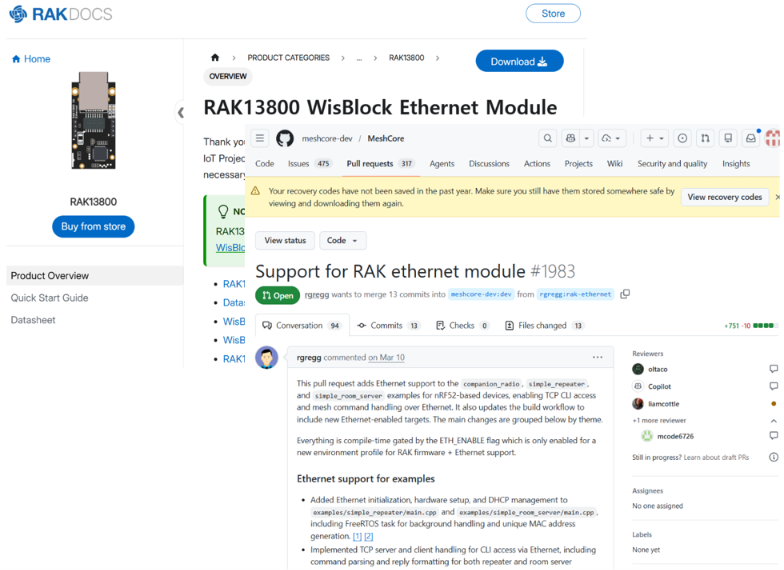
Task: Open the notifications inbox icon
Action: pyautogui.click(x=751, y=138)
